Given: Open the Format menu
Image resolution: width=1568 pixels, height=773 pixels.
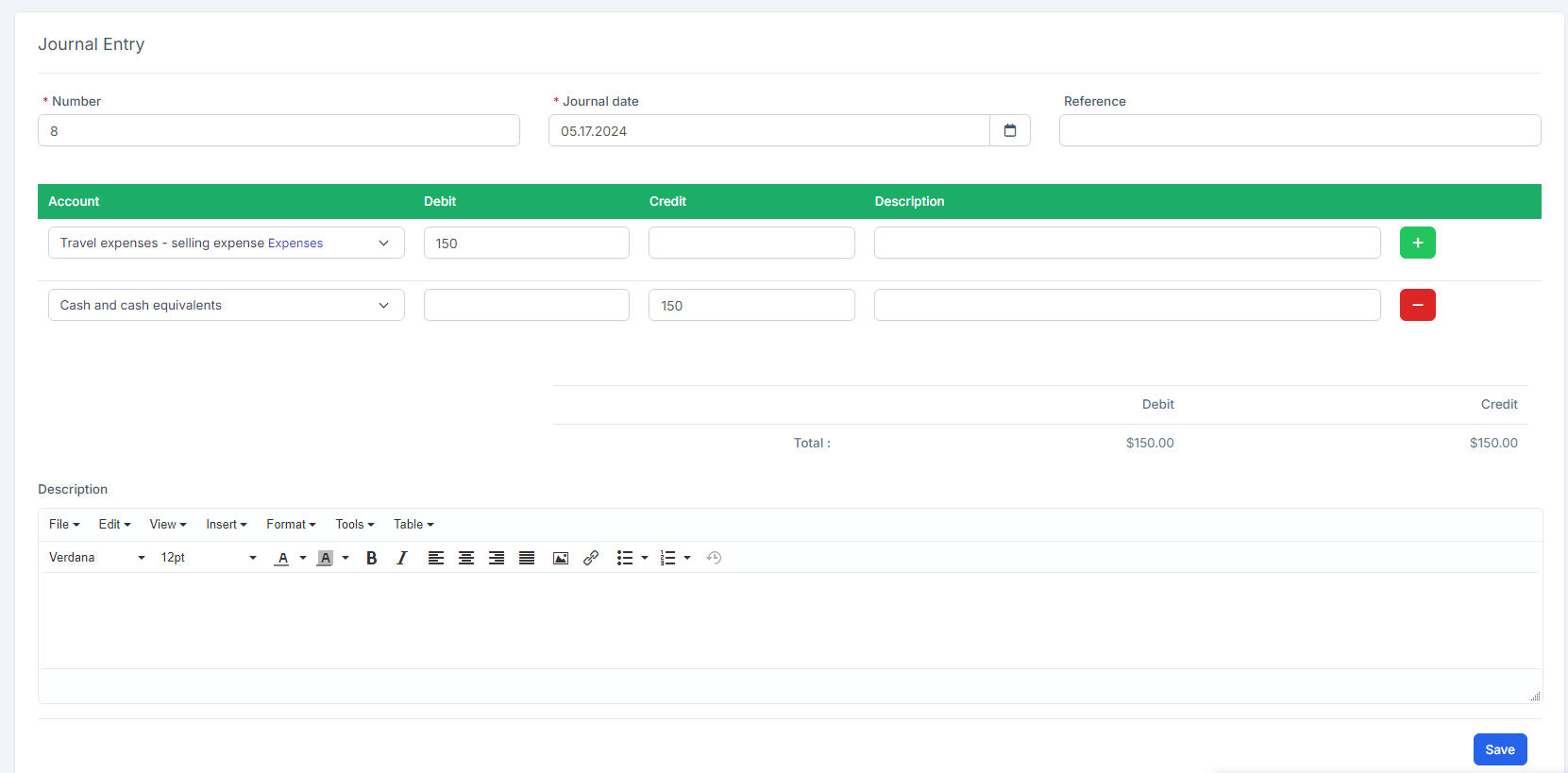Looking at the screenshot, I should (x=291, y=524).
